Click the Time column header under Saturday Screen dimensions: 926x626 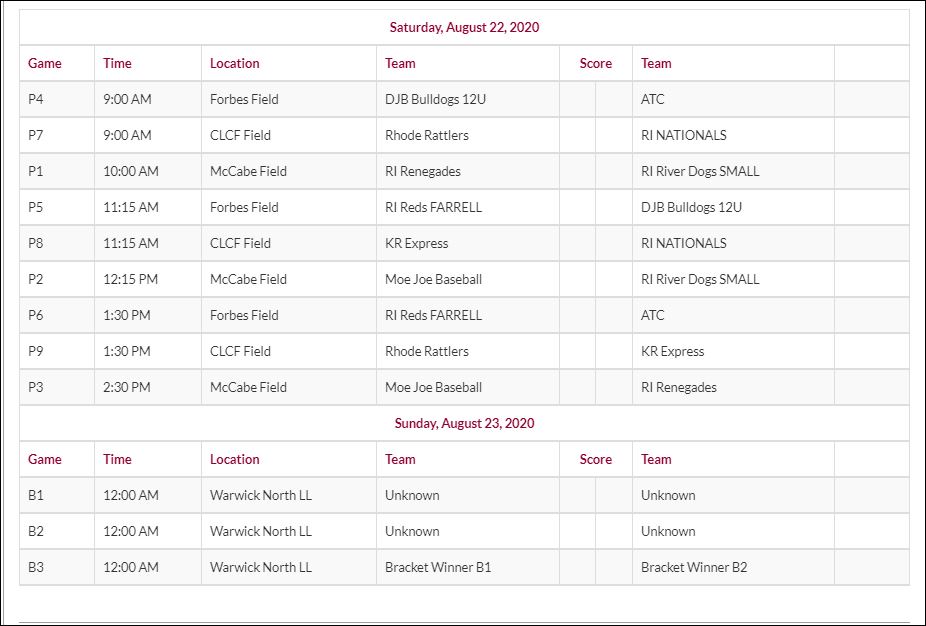tap(117, 63)
